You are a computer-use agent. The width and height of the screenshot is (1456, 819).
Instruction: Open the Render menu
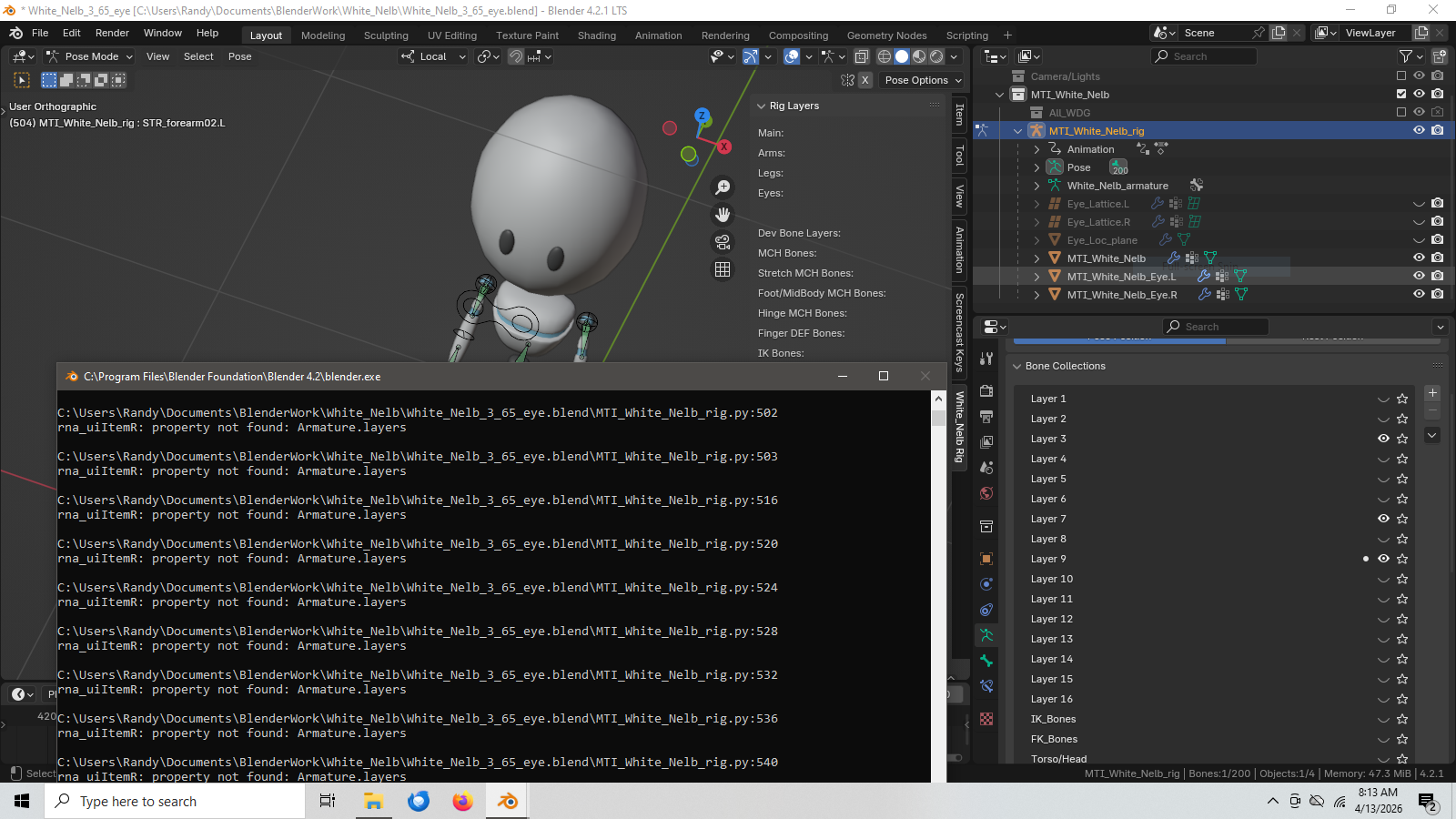click(112, 33)
